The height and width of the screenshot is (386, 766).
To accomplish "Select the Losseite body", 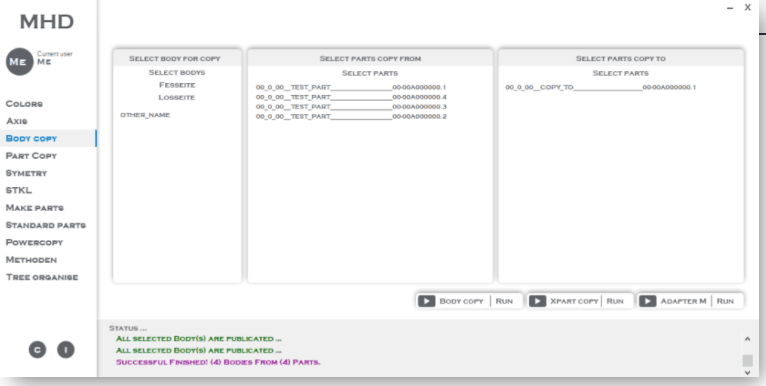I will tap(177, 97).
